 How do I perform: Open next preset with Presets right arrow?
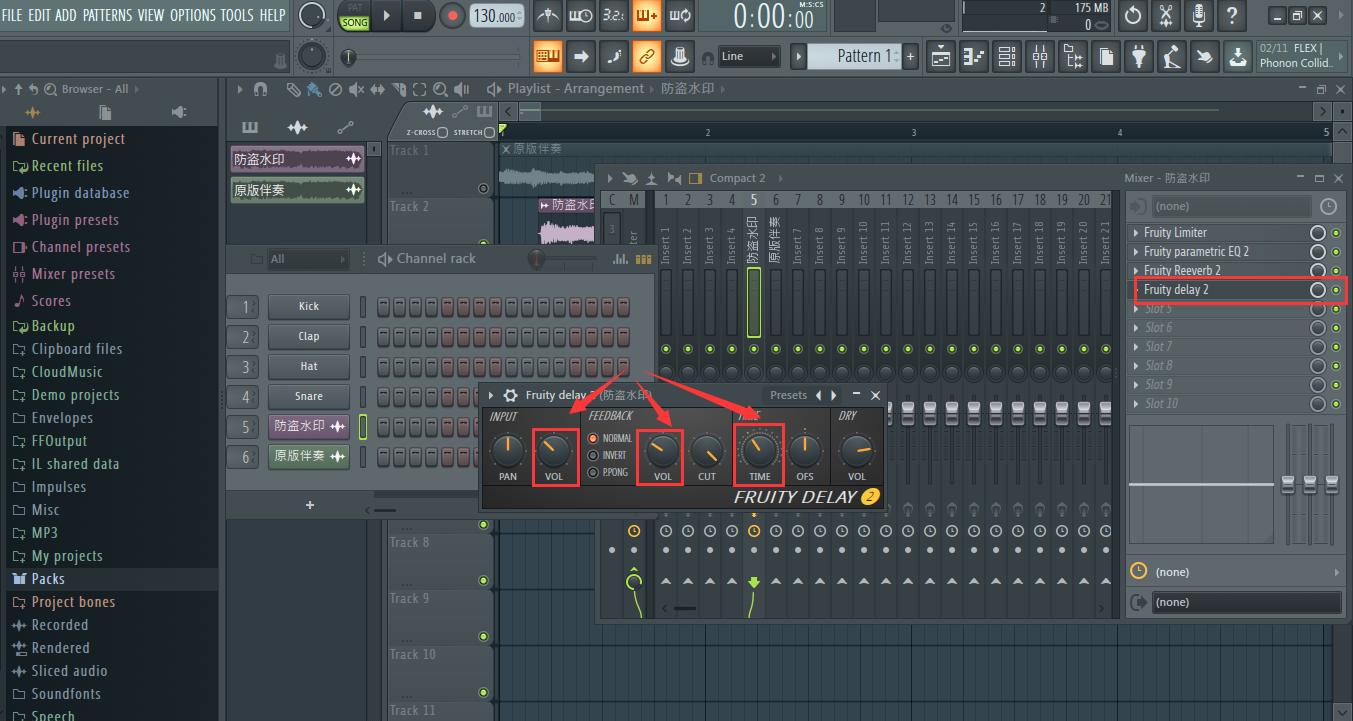click(x=833, y=395)
